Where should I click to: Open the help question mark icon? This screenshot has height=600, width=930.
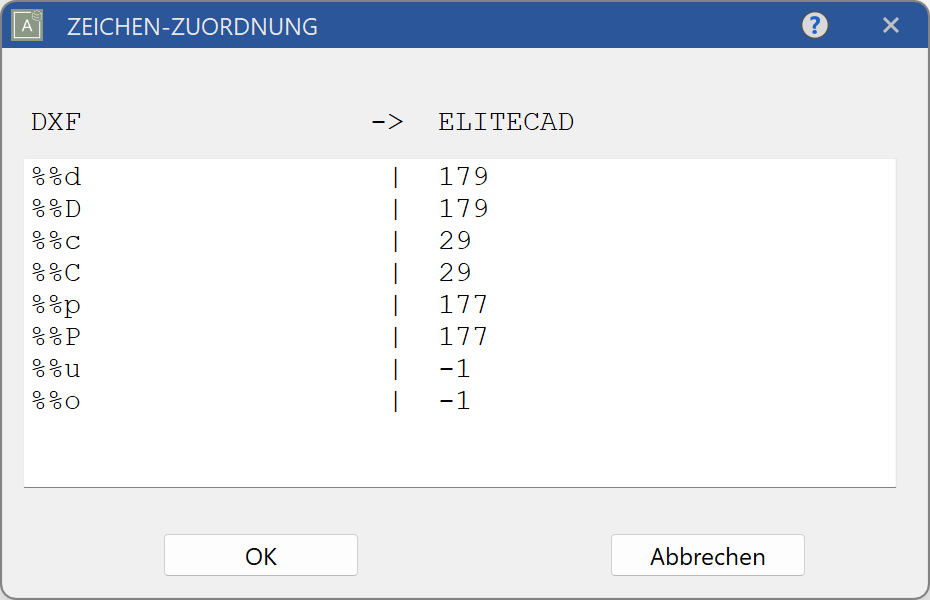[814, 25]
